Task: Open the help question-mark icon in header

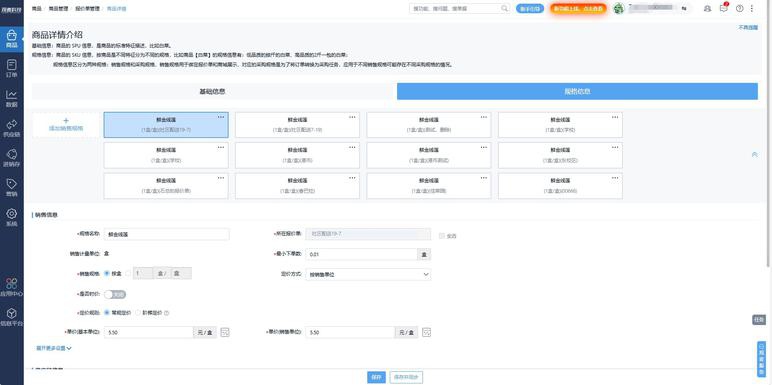Action: (x=740, y=8)
